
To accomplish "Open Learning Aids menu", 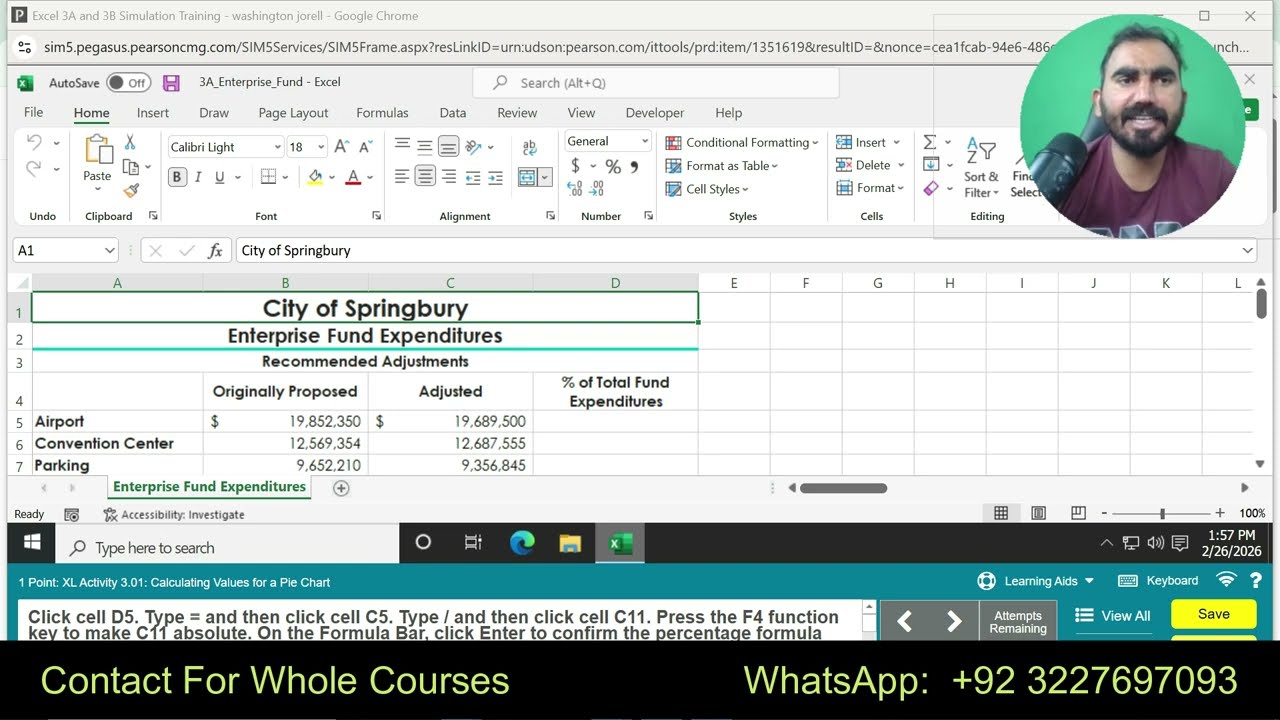I will click(1036, 581).
